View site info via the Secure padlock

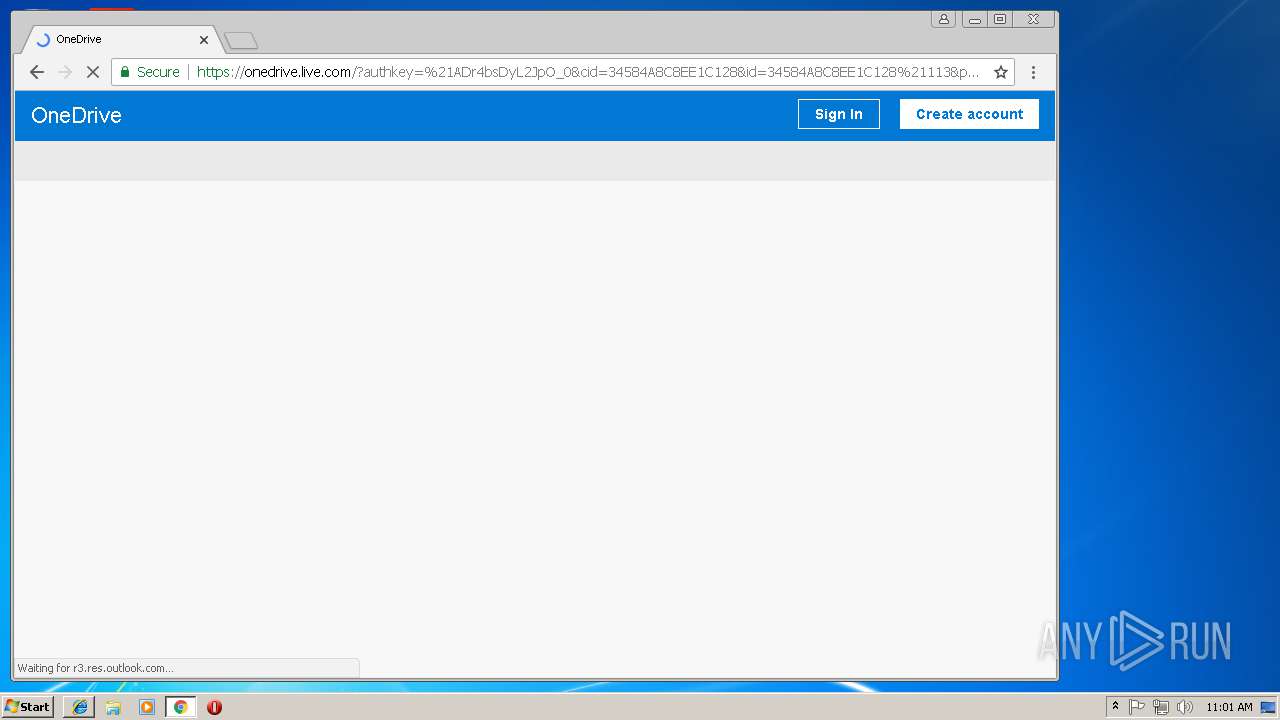151,72
